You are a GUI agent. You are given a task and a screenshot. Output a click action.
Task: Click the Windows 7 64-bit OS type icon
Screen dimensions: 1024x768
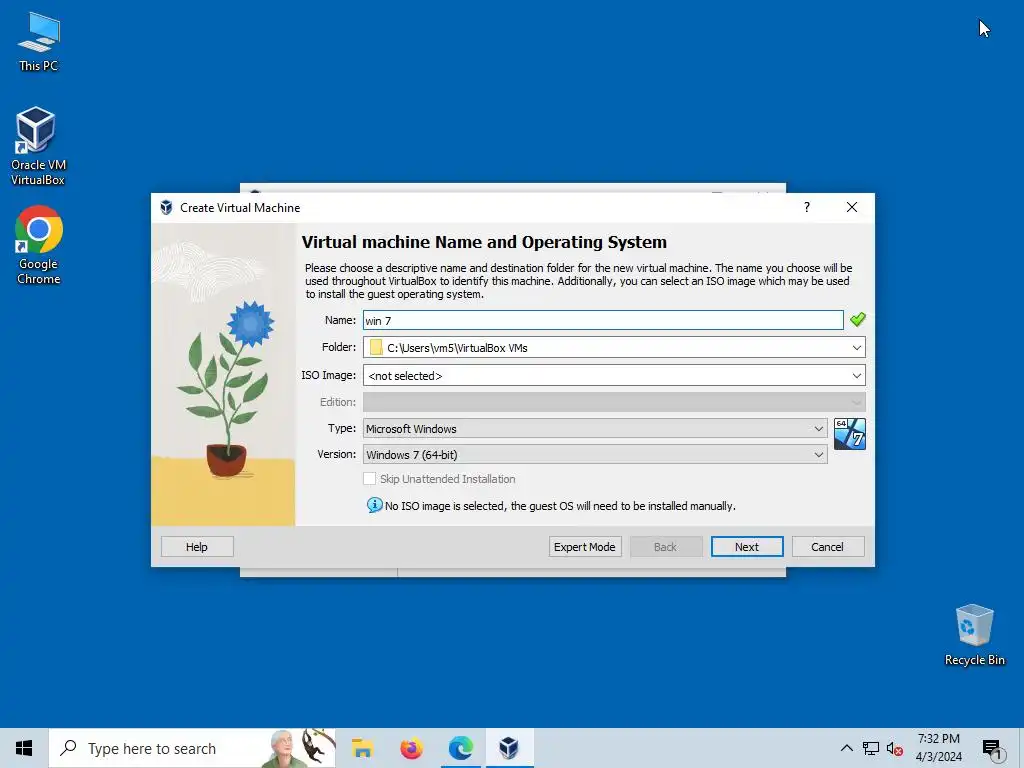(850, 434)
